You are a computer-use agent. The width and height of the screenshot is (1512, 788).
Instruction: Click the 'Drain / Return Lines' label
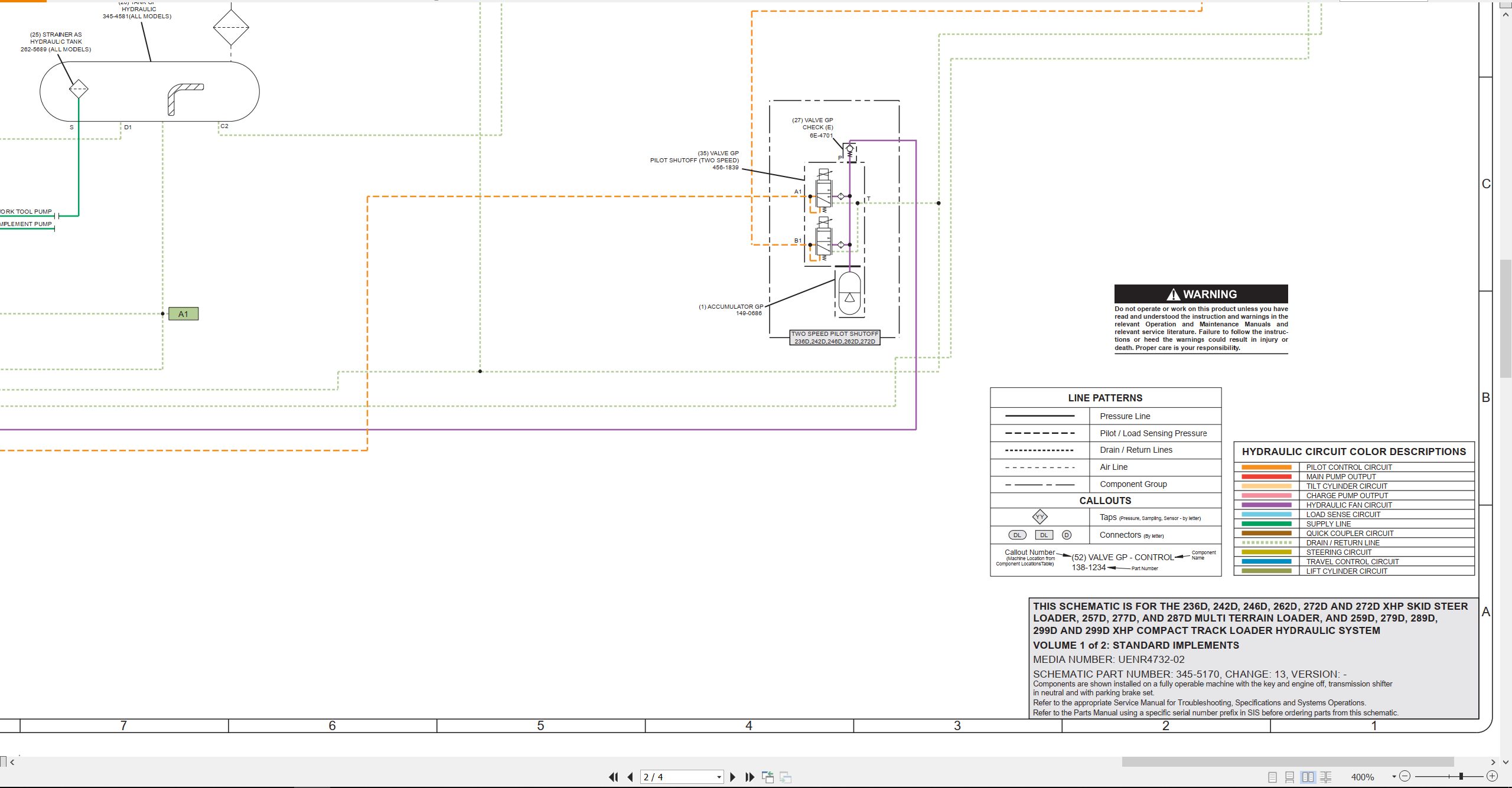point(1136,450)
